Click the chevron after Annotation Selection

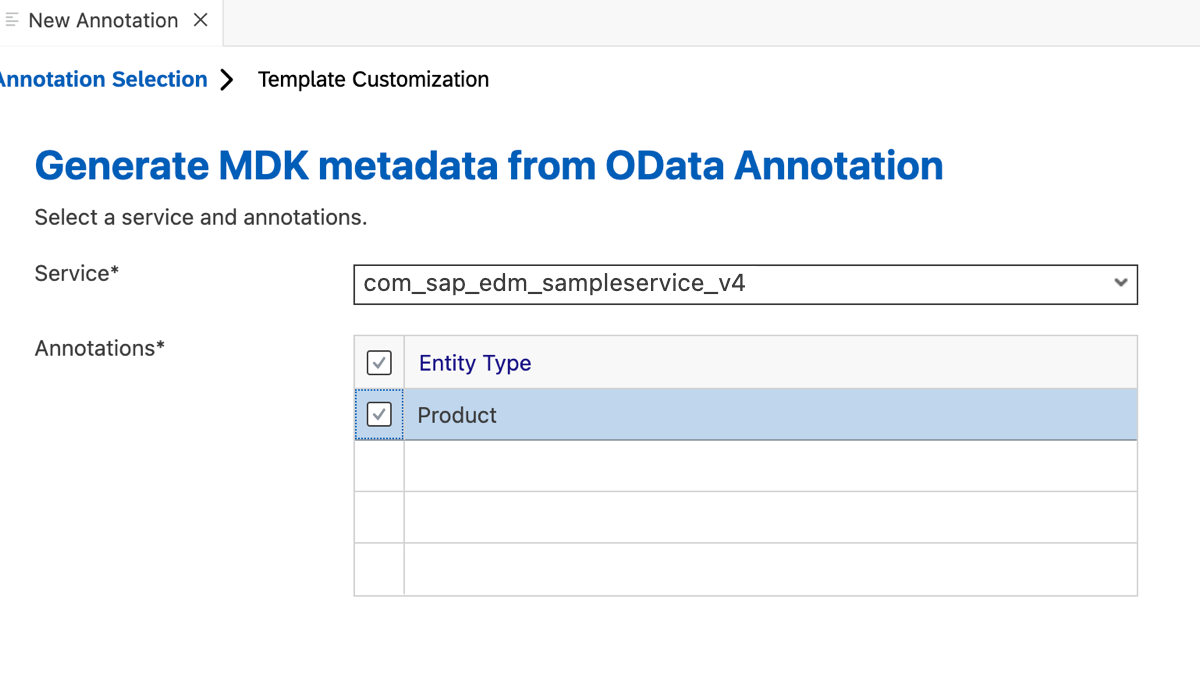227,80
